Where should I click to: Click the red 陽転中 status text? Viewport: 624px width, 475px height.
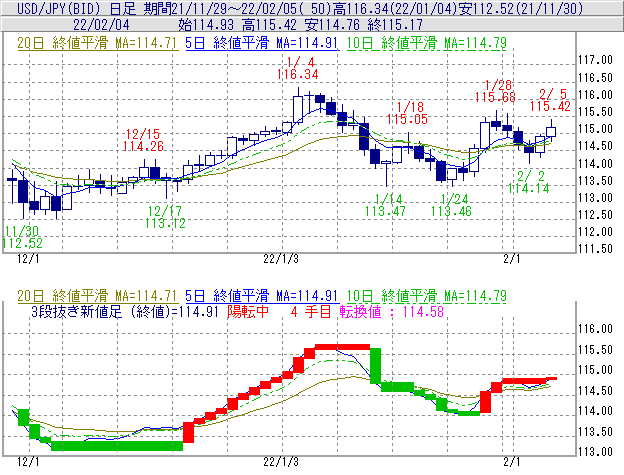tap(249, 311)
